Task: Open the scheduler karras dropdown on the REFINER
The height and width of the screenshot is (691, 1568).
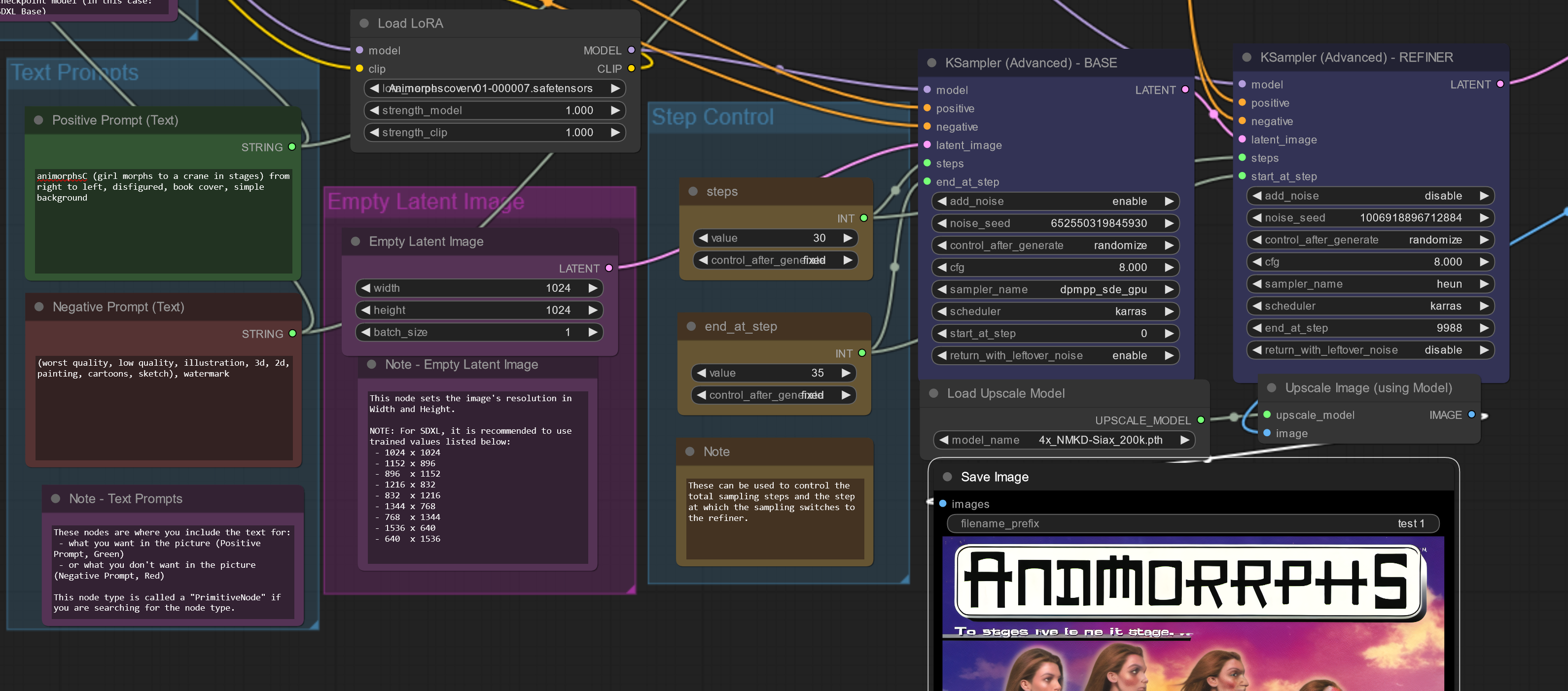Action: 1370,306
